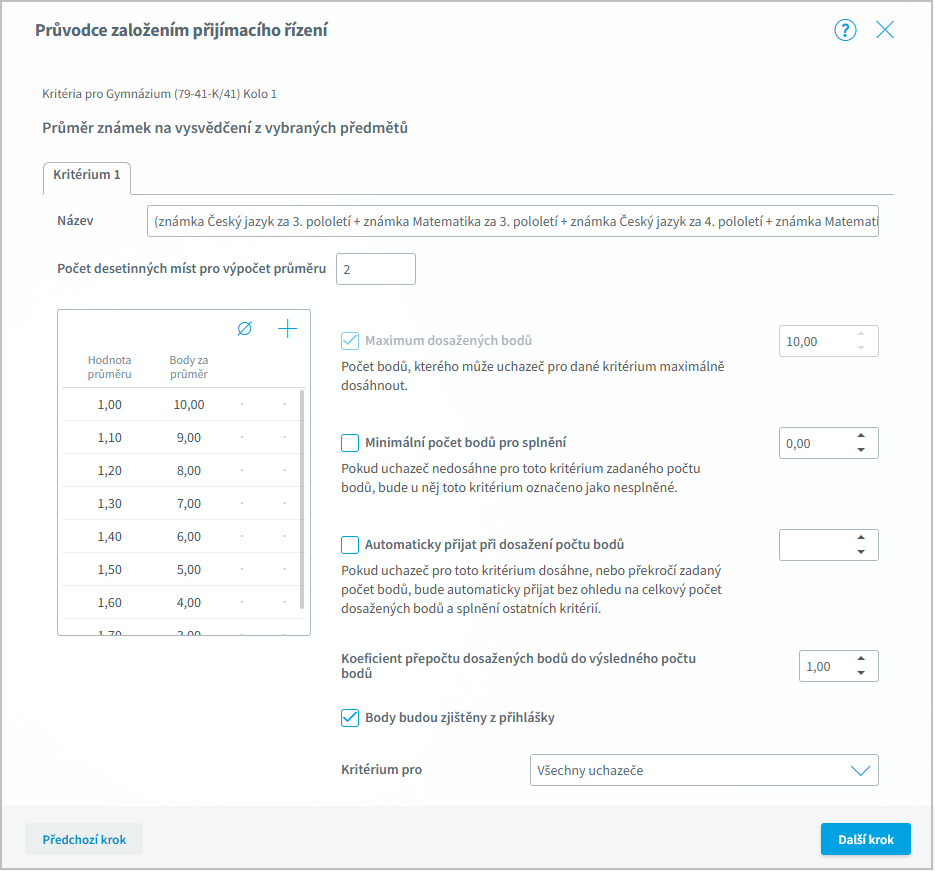935x871 pixels.
Task: Select the 1,30 average value cell
Action: coord(109,504)
